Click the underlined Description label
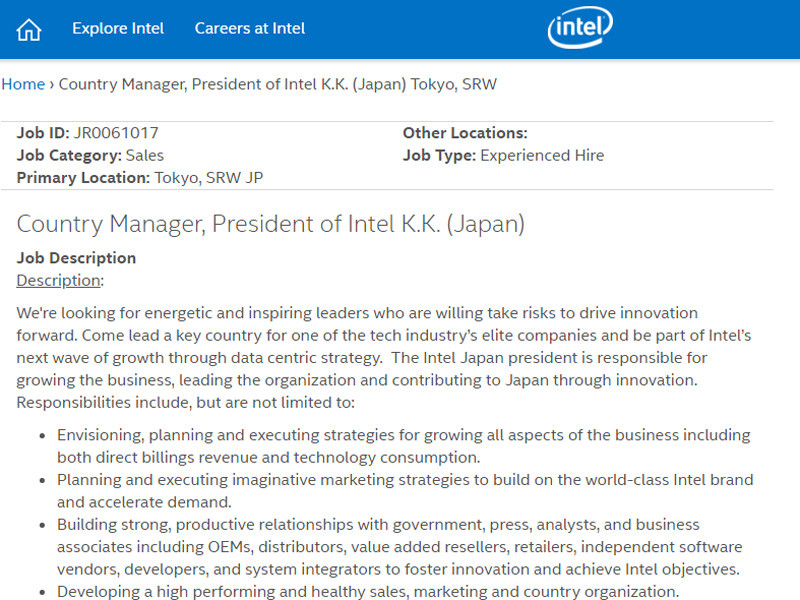The image size is (800, 600). coord(59,280)
